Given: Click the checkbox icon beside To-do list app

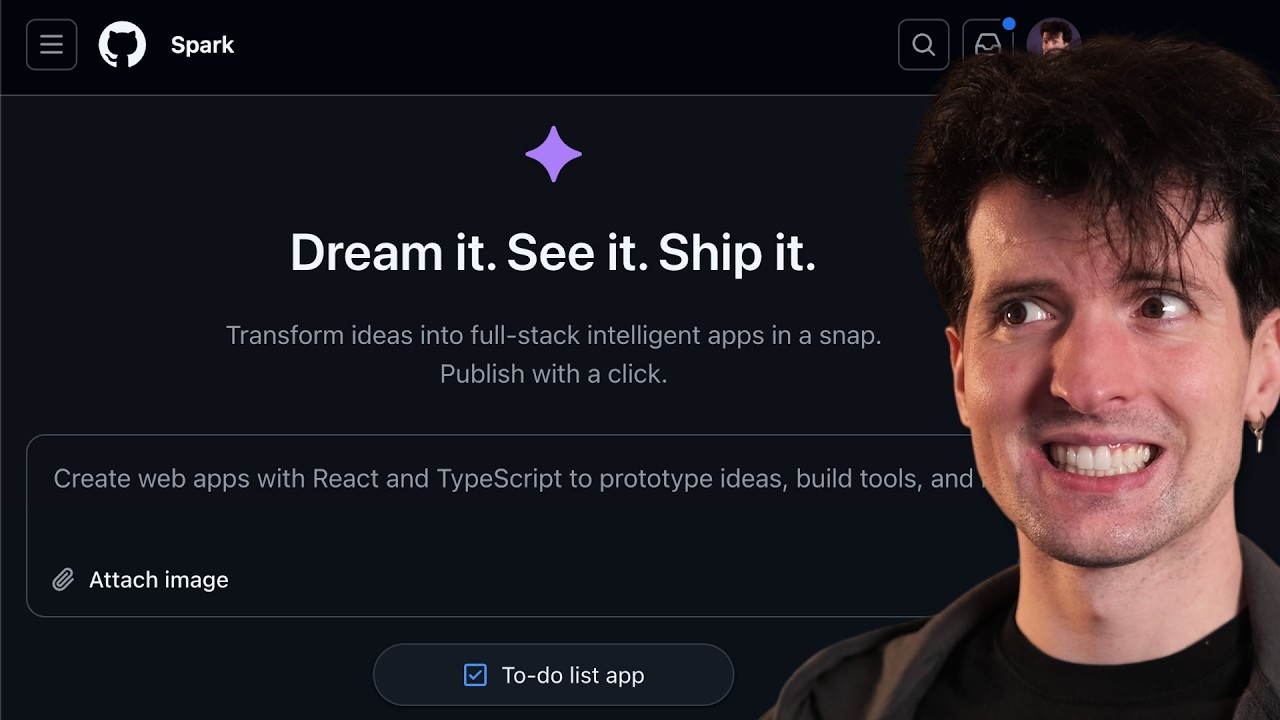Looking at the screenshot, I should tap(475, 675).
